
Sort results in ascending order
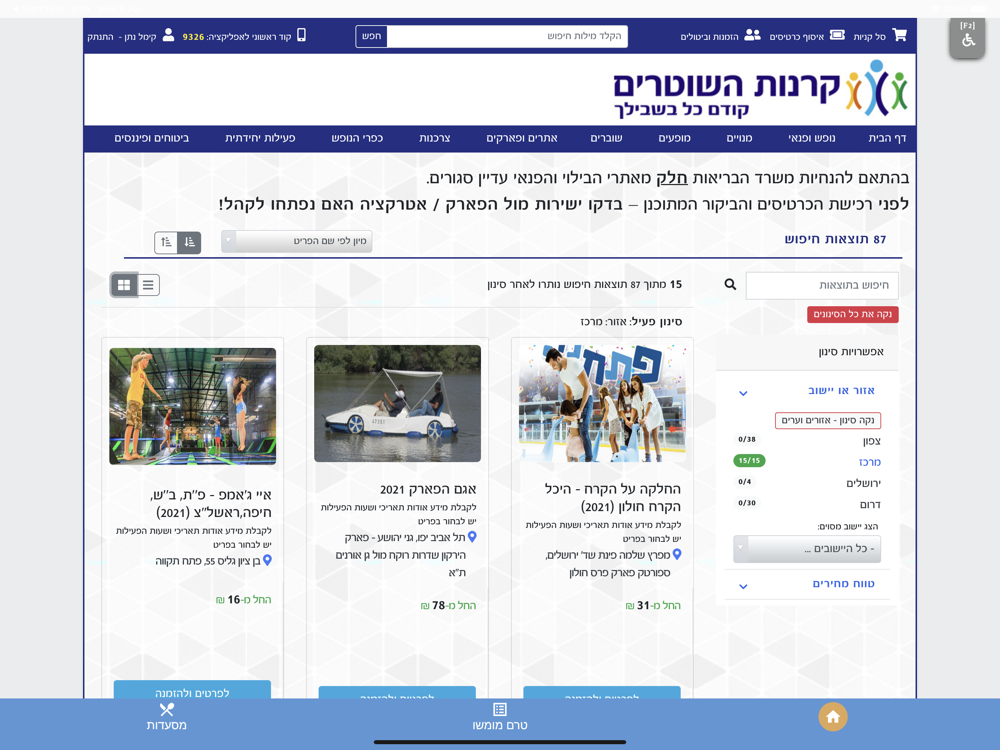coord(166,242)
